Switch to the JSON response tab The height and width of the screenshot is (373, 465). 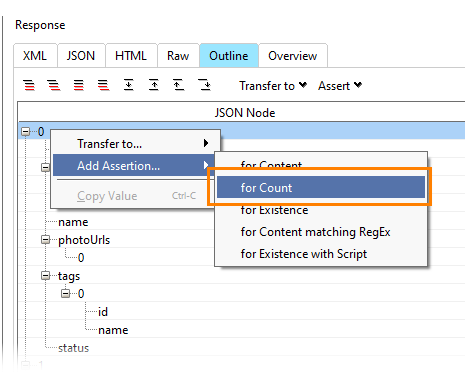(81, 56)
